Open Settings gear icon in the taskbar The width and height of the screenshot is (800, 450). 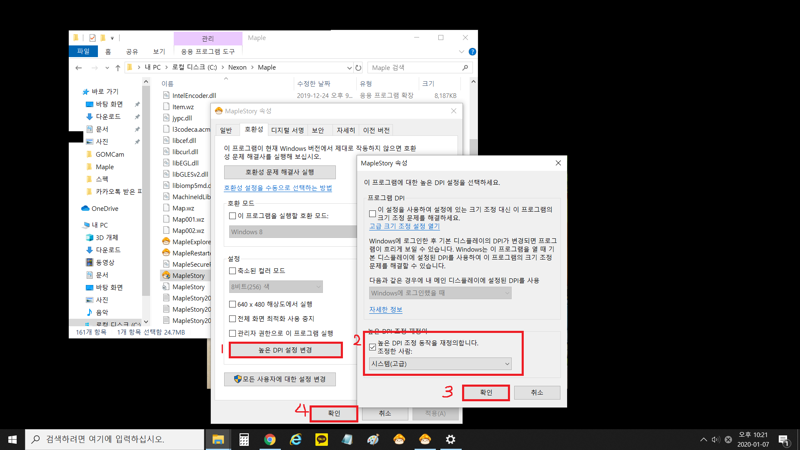(451, 439)
